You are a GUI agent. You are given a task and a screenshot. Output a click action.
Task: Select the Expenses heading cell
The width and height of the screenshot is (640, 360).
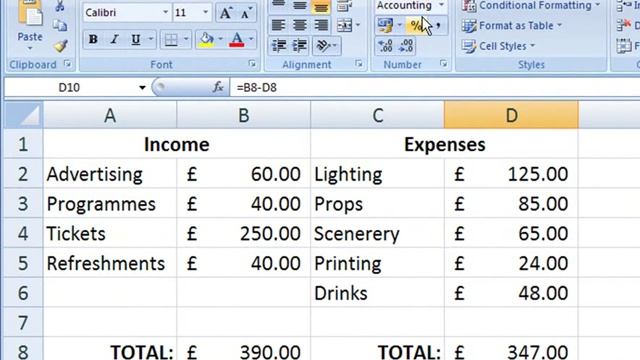pos(444,144)
